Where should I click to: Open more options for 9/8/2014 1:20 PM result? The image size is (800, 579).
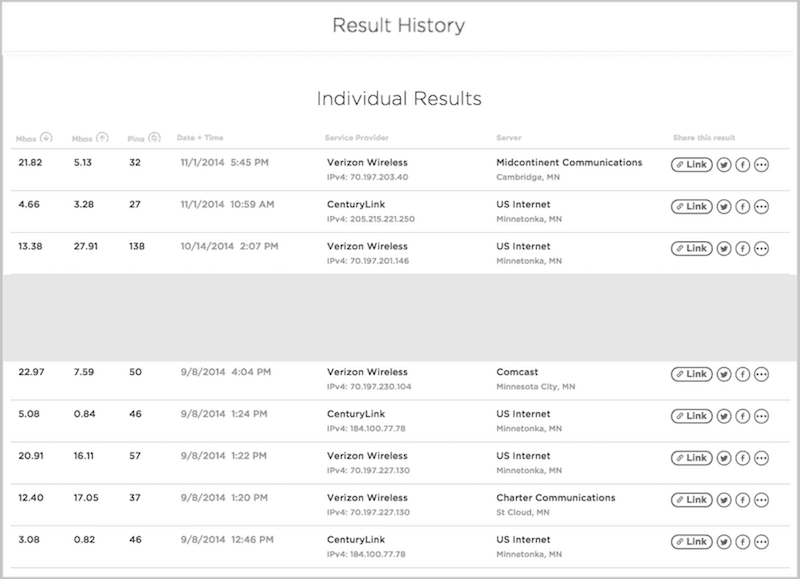762,500
